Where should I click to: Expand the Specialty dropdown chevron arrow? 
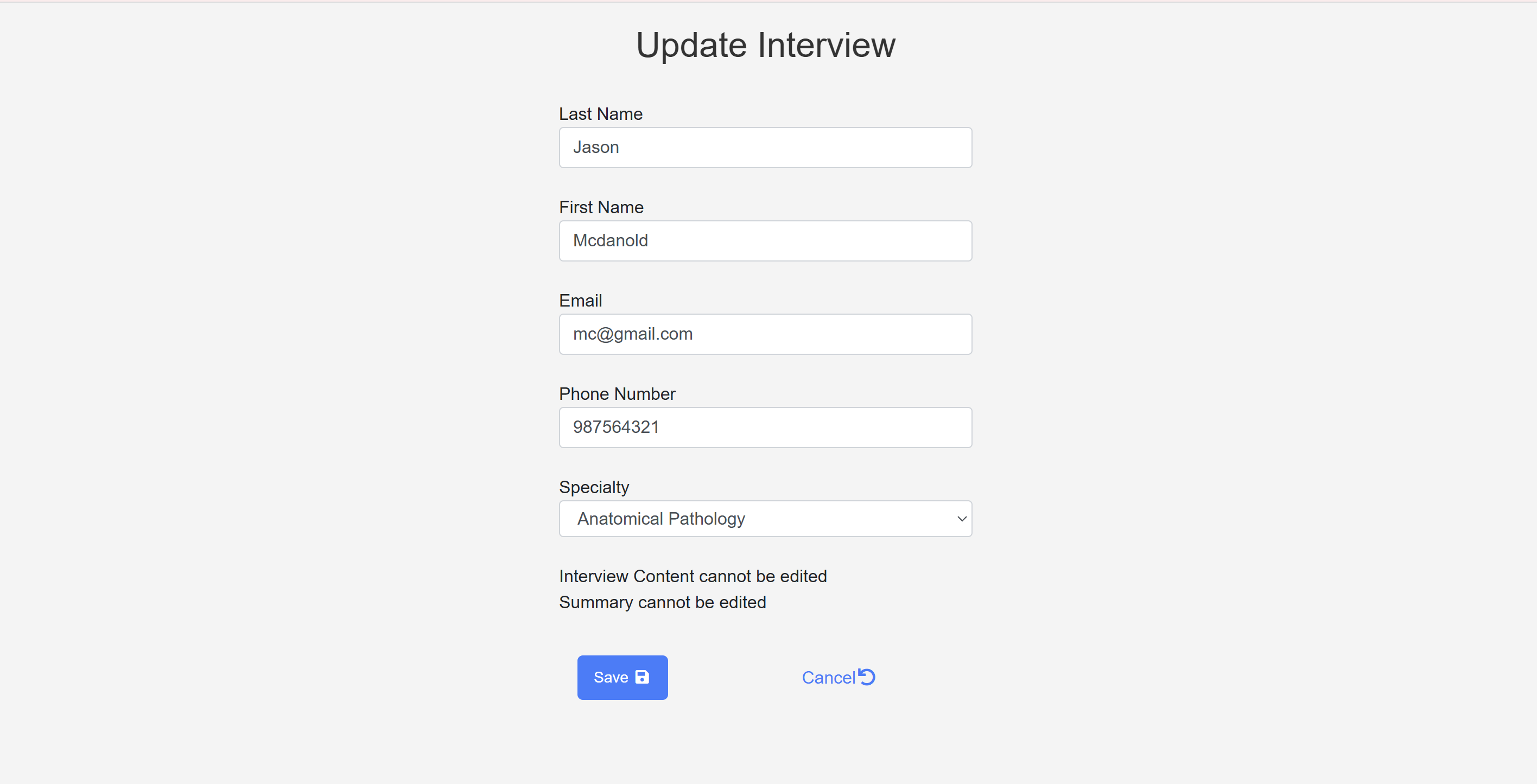[x=961, y=519]
